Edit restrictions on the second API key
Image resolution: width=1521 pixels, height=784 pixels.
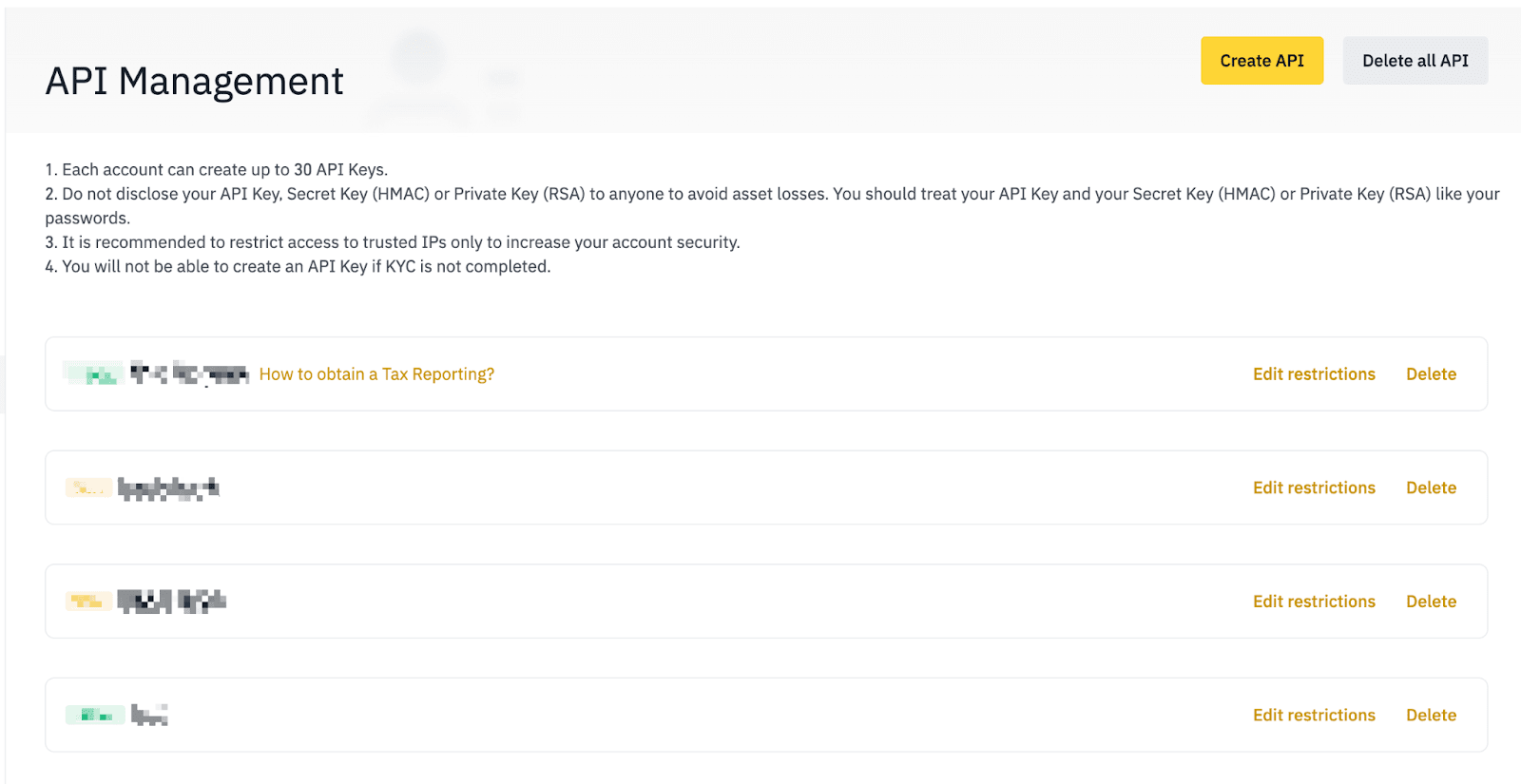[x=1314, y=488]
